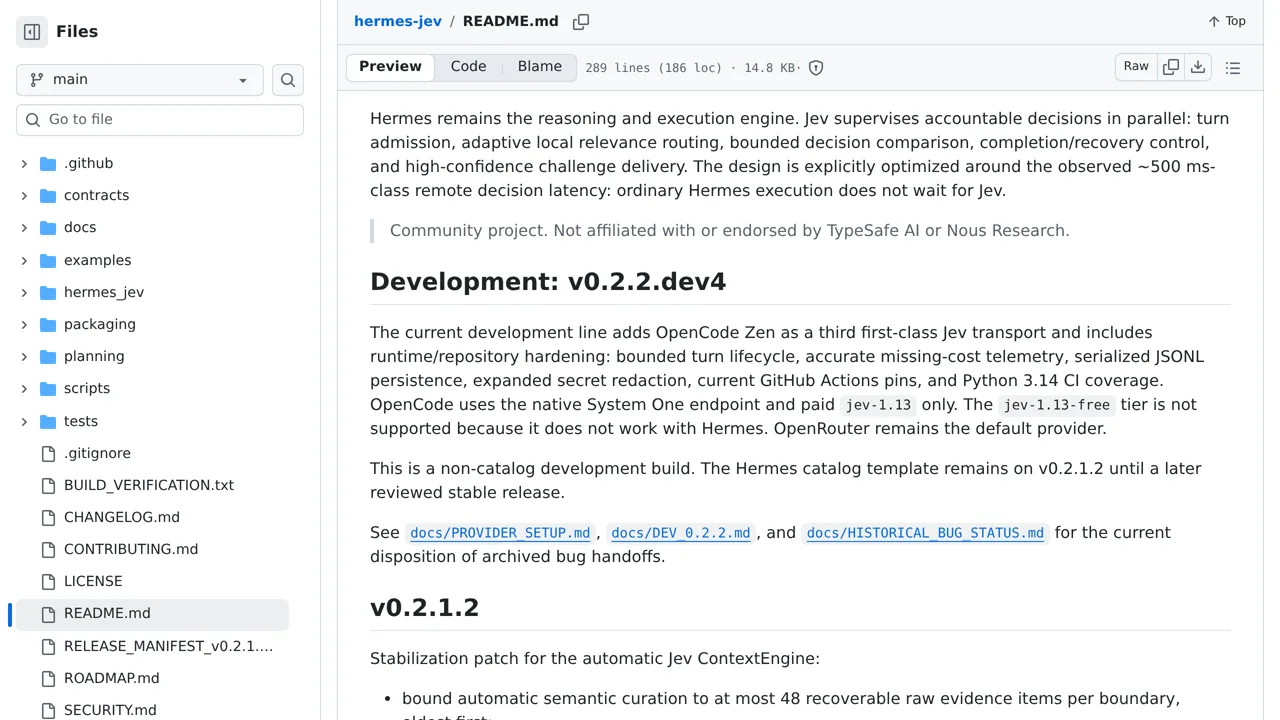Jump to Top of file
The width and height of the screenshot is (1280, 720).
click(1227, 21)
